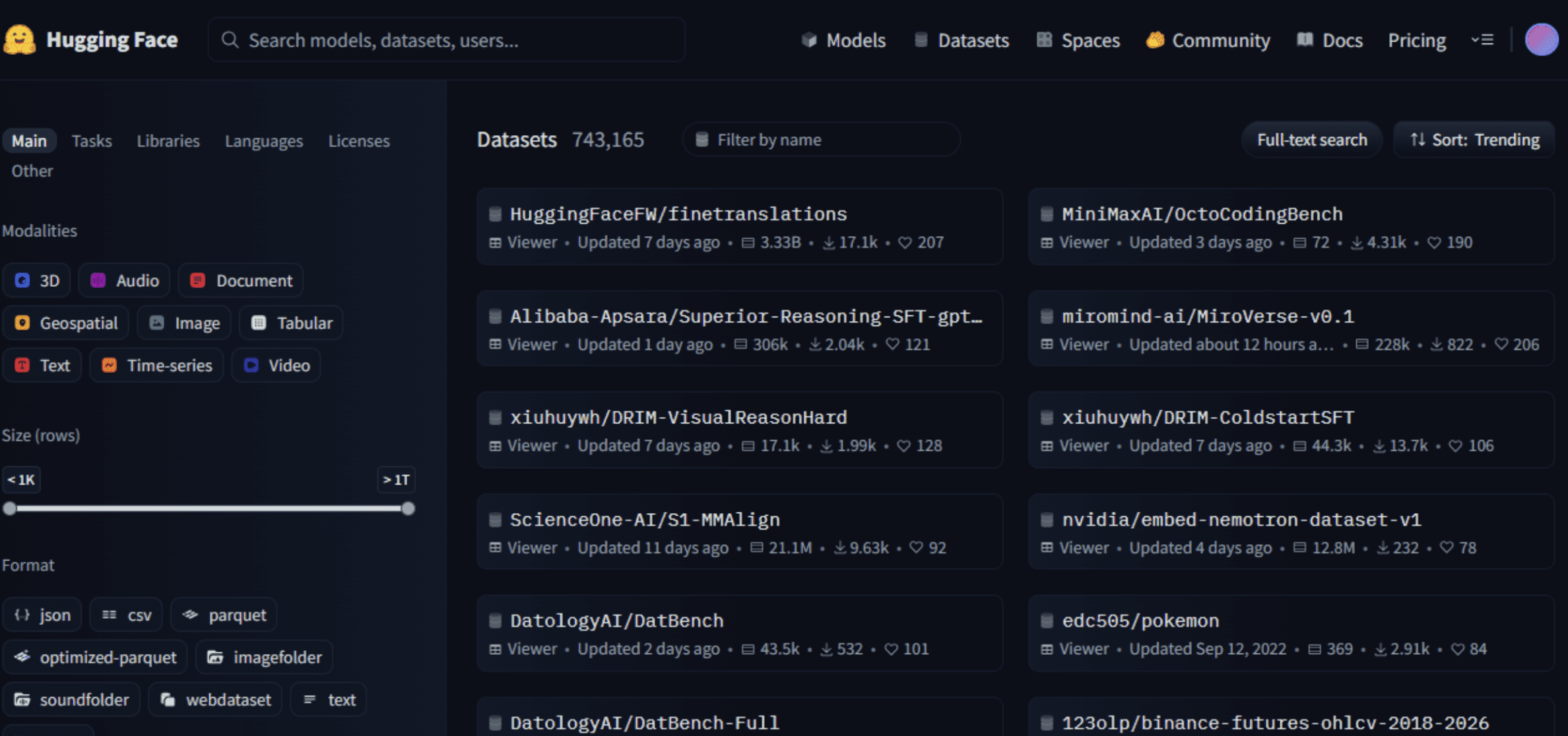Click the Filter by name field
Screen dimensions: 1568x736
coord(821,139)
